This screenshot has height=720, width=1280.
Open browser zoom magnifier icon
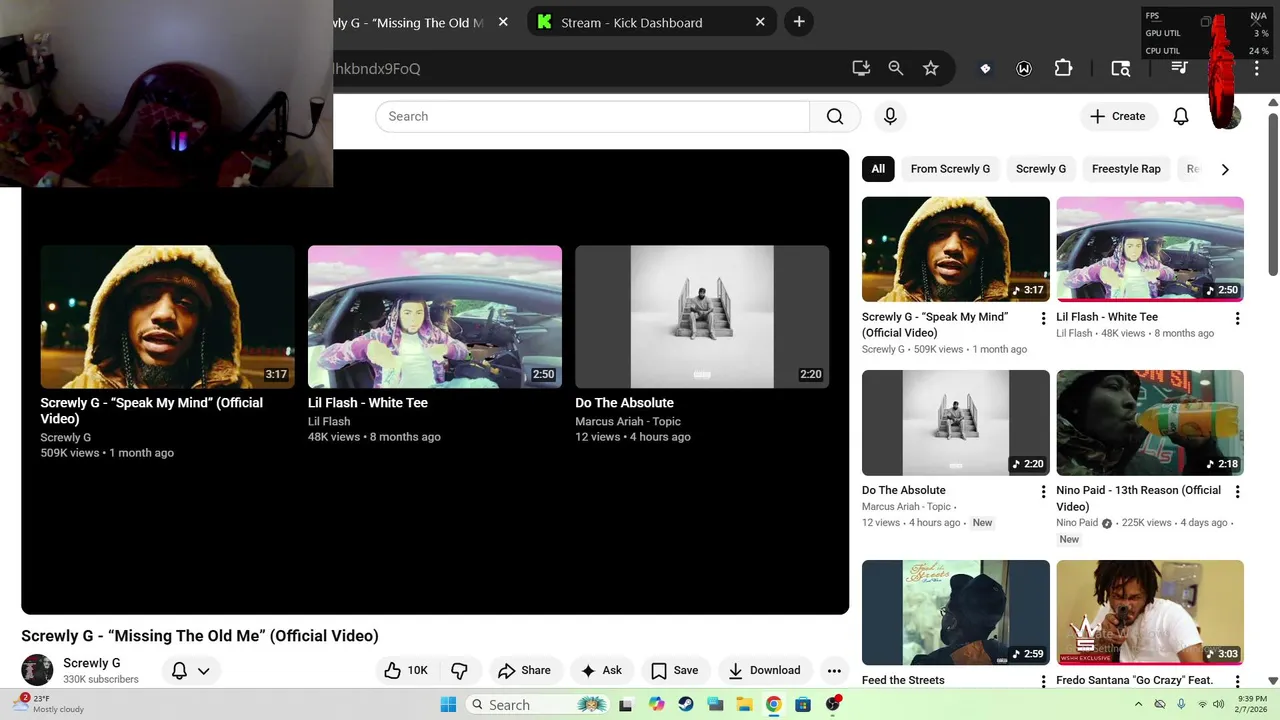896,68
